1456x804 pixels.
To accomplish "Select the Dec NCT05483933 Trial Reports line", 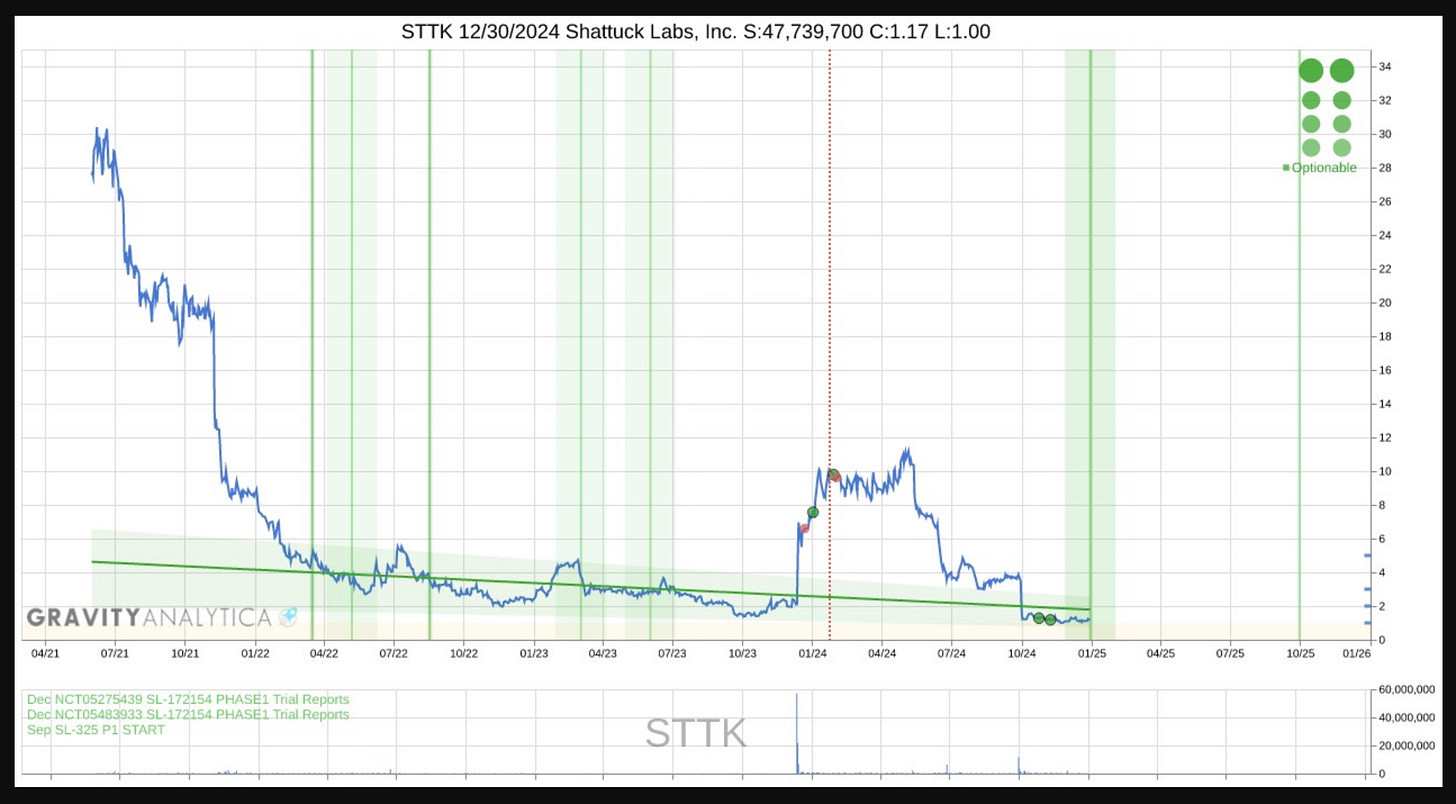I will point(188,714).
